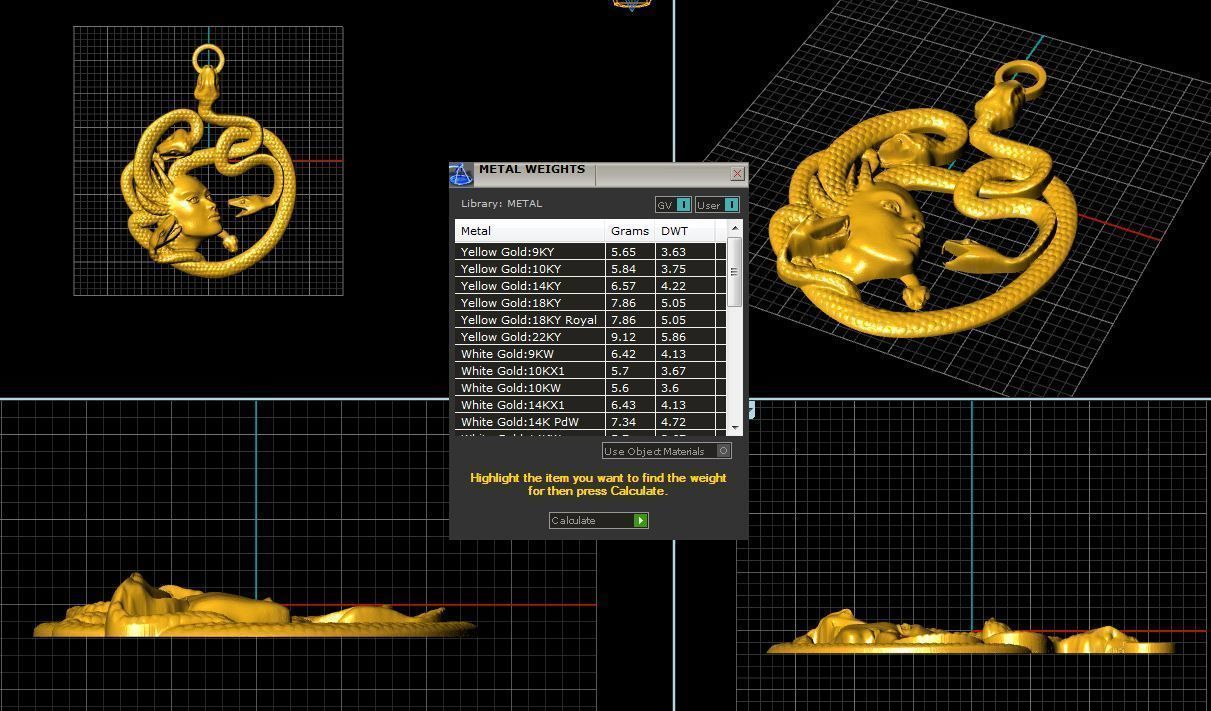The image size is (1211, 711).
Task: Select the White Gold:10KX1 row
Action: coord(590,371)
